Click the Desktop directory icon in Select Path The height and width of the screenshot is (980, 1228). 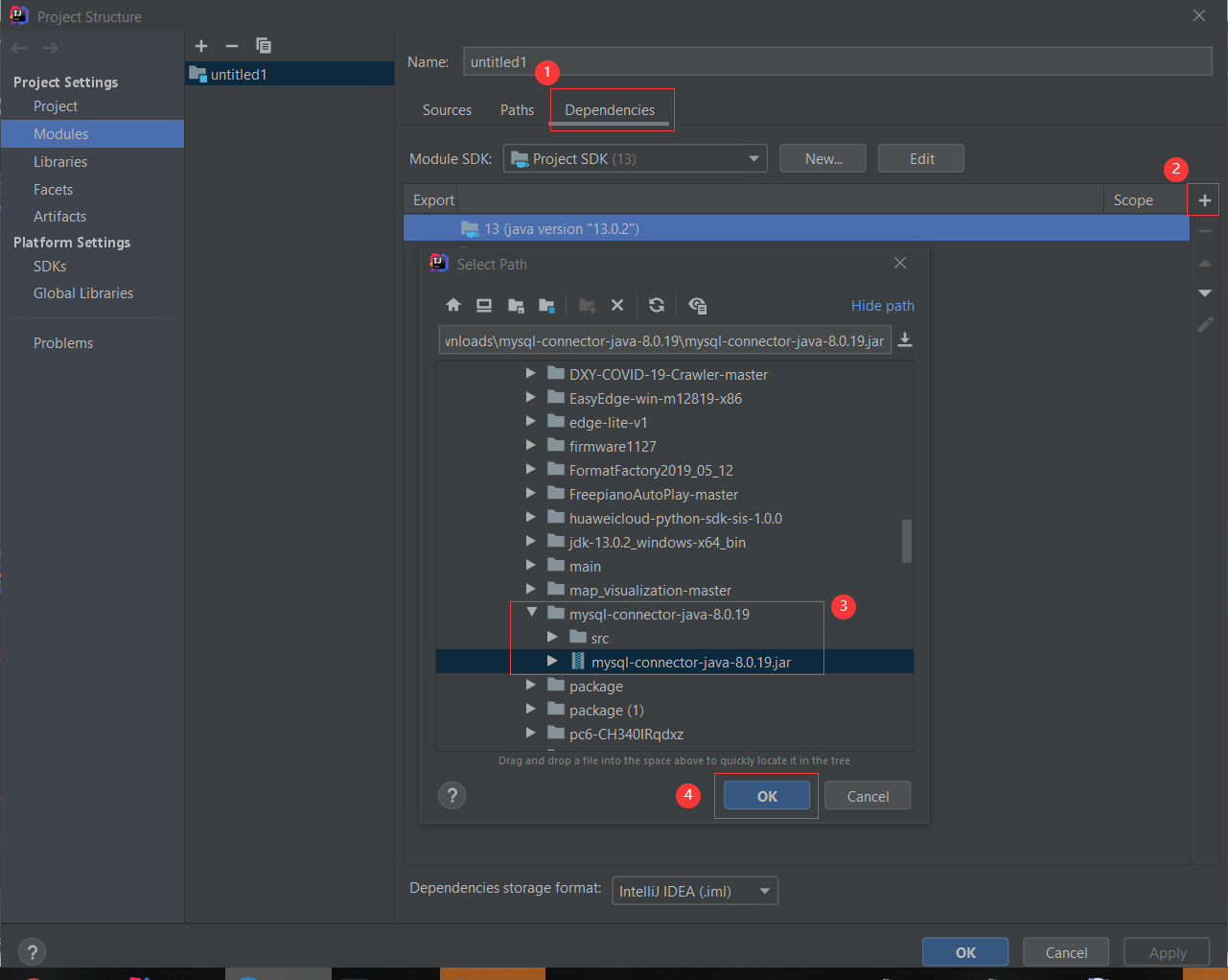[484, 305]
